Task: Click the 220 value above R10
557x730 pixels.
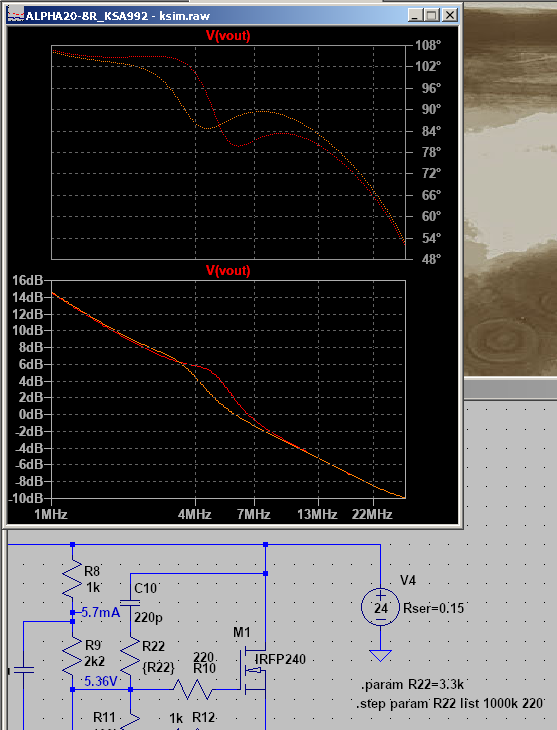Action: 203,657
